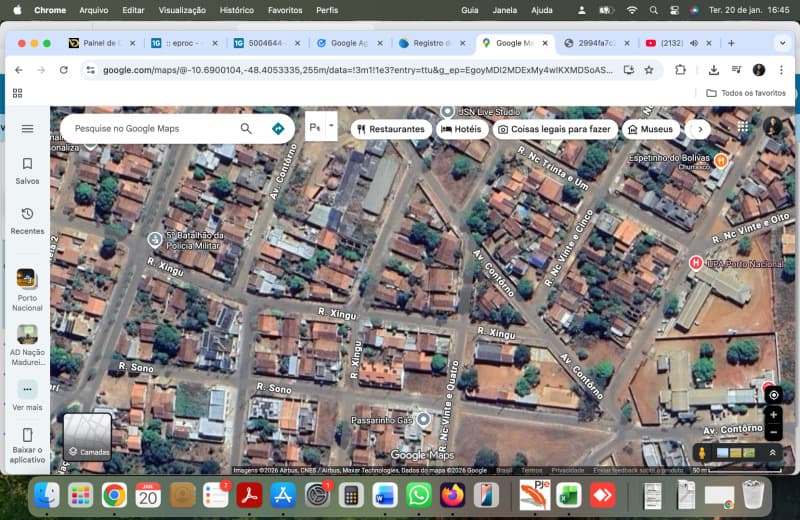Image resolution: width=800 pixels, height=520 pixels.
Task: Open the Chrome profile avatar
Action: pos(759,70)
